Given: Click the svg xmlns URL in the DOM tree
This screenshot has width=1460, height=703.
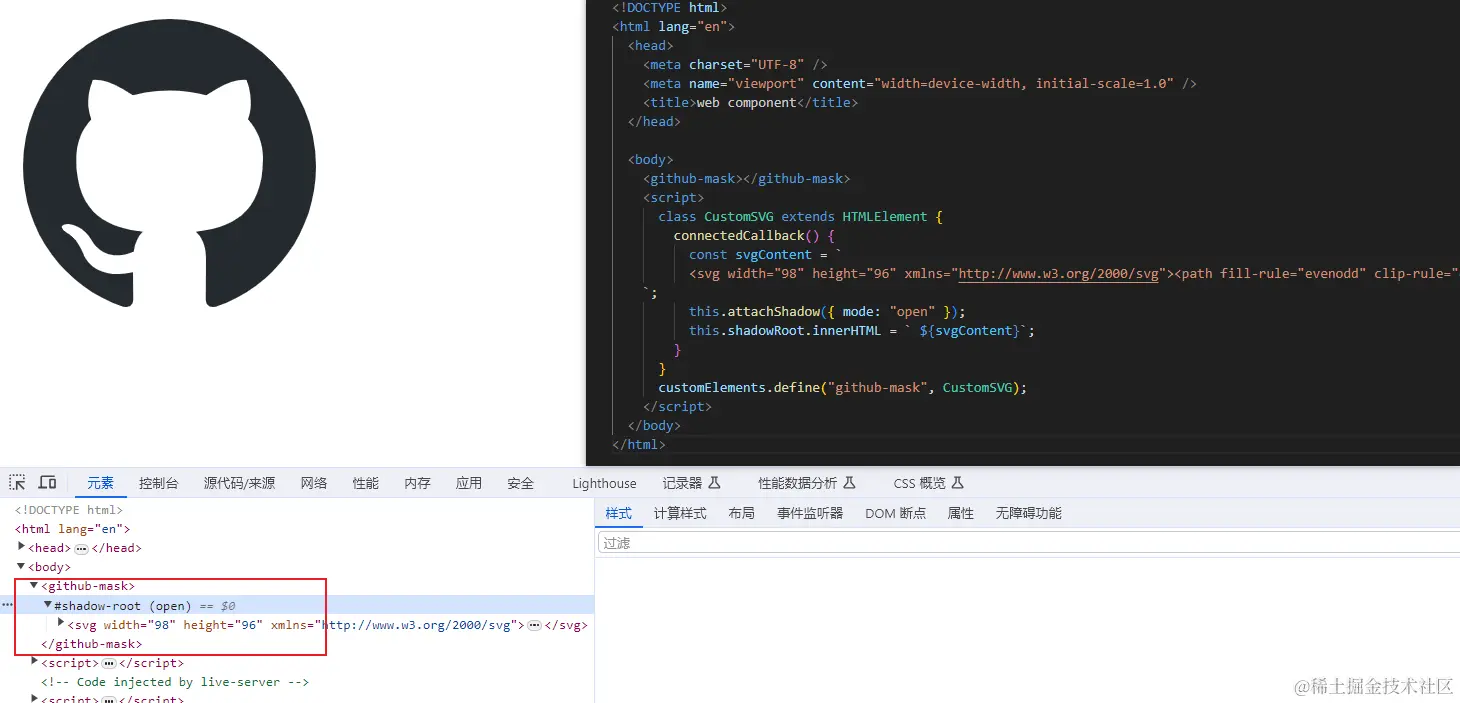Looking at the screenshot, I should point(419,625).
